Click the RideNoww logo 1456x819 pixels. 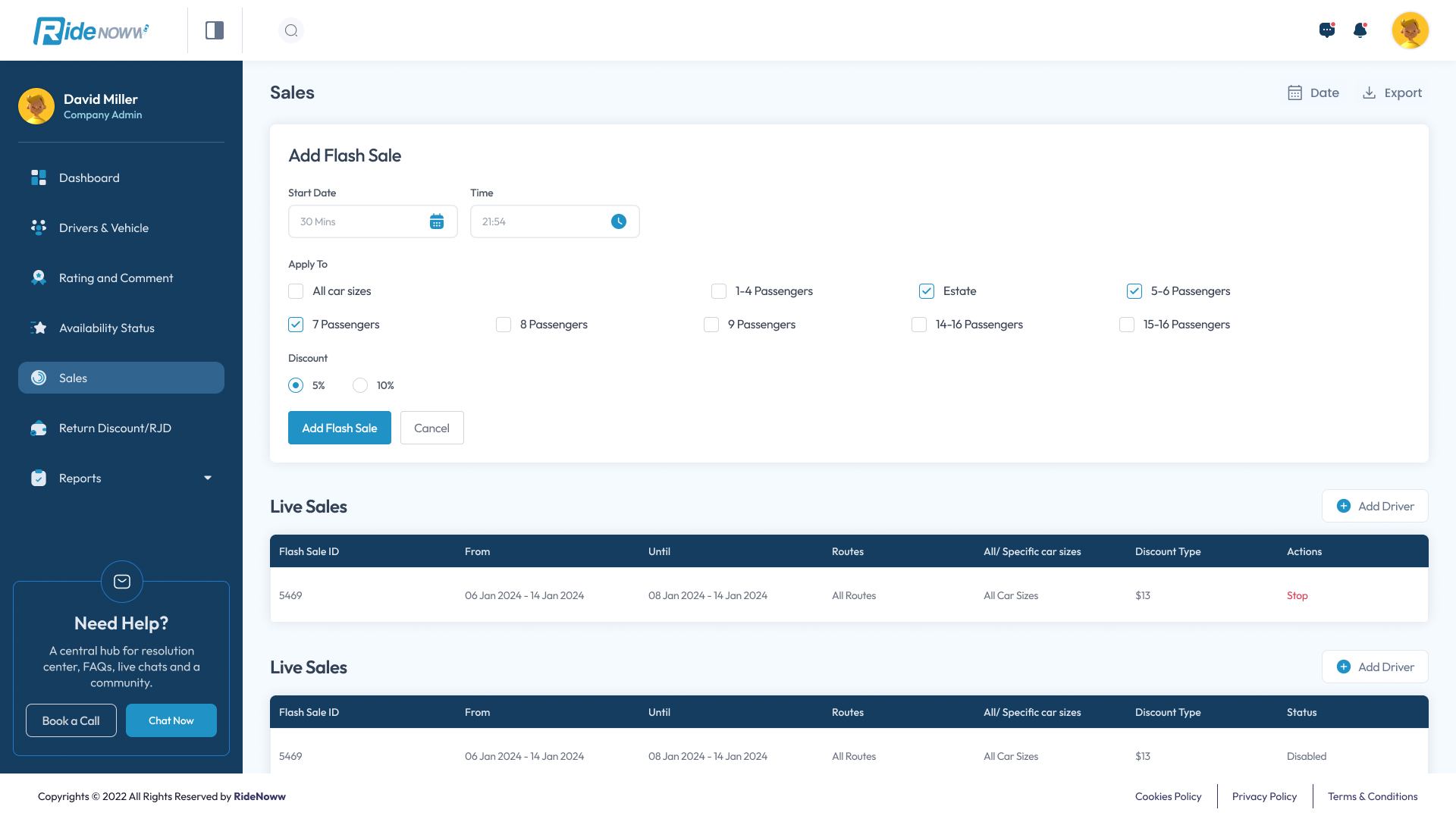point(91,30)
